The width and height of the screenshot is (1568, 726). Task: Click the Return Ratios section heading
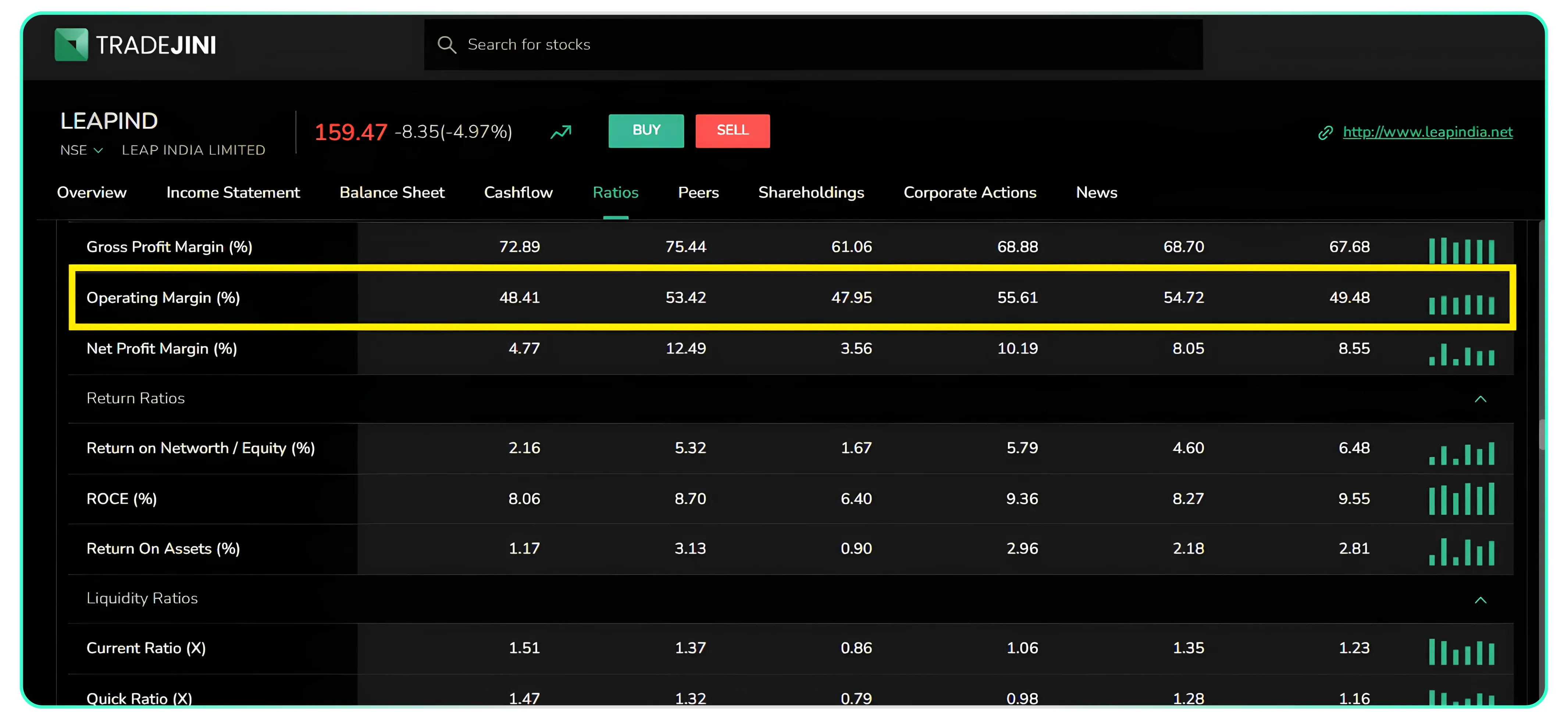[136, 398]
